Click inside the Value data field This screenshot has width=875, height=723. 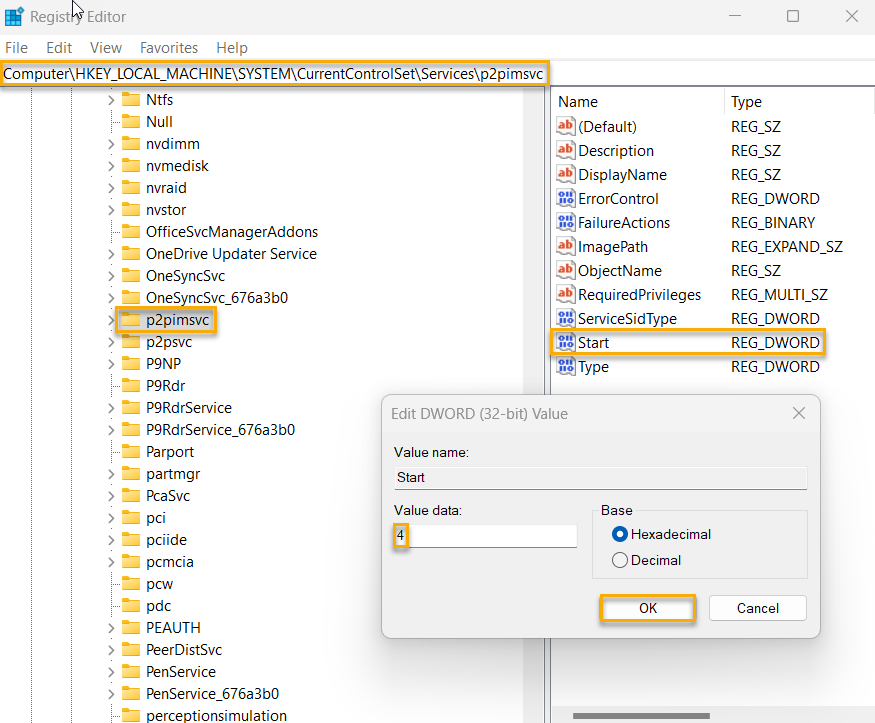[483, 535]
